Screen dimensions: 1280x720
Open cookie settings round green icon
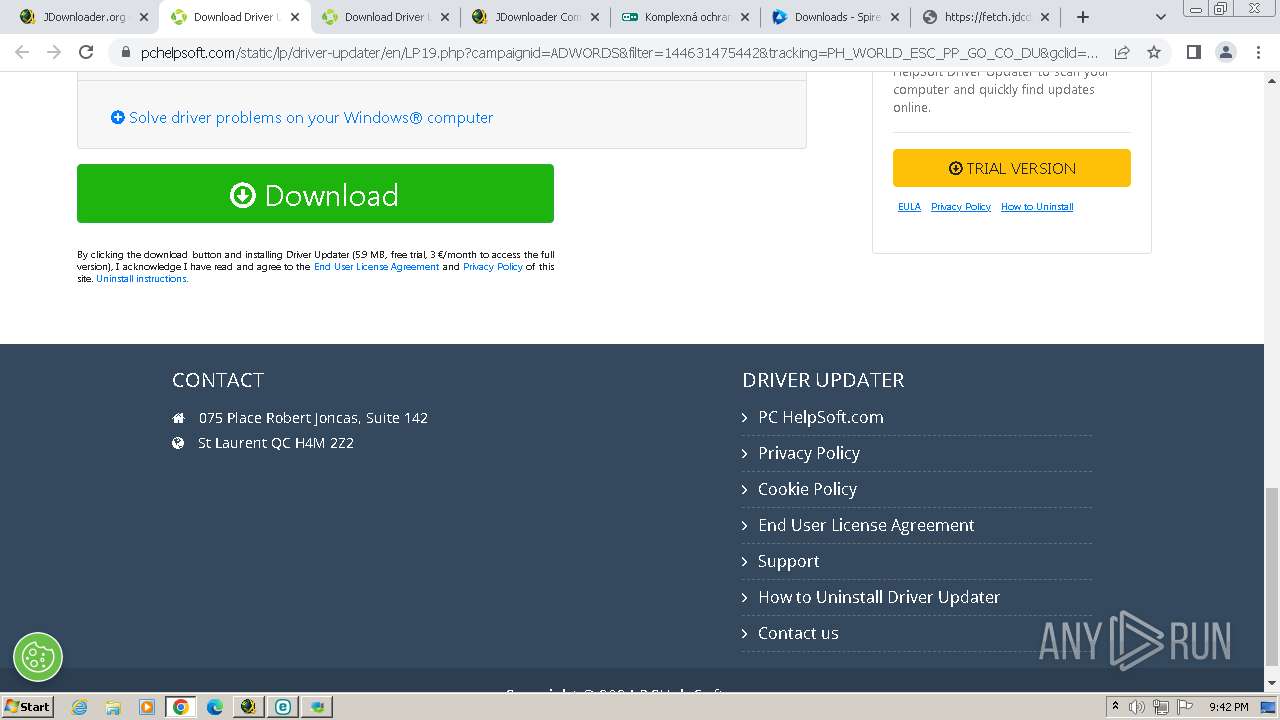(38, 657)
